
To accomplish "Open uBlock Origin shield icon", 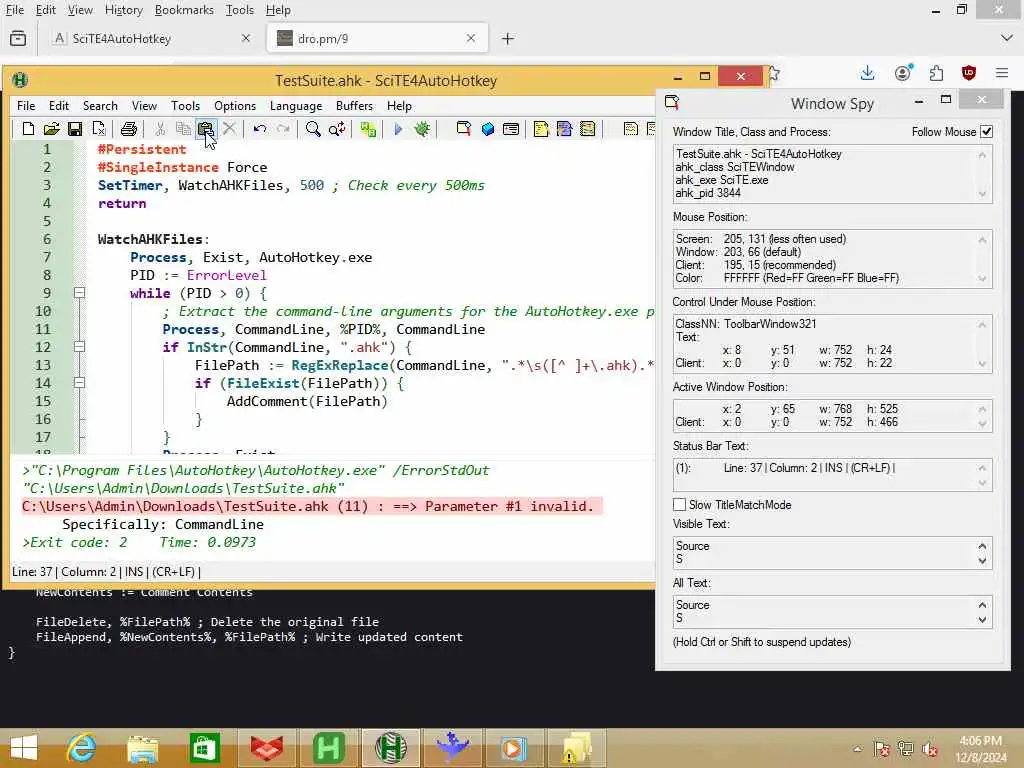I will tap(969, 72).
